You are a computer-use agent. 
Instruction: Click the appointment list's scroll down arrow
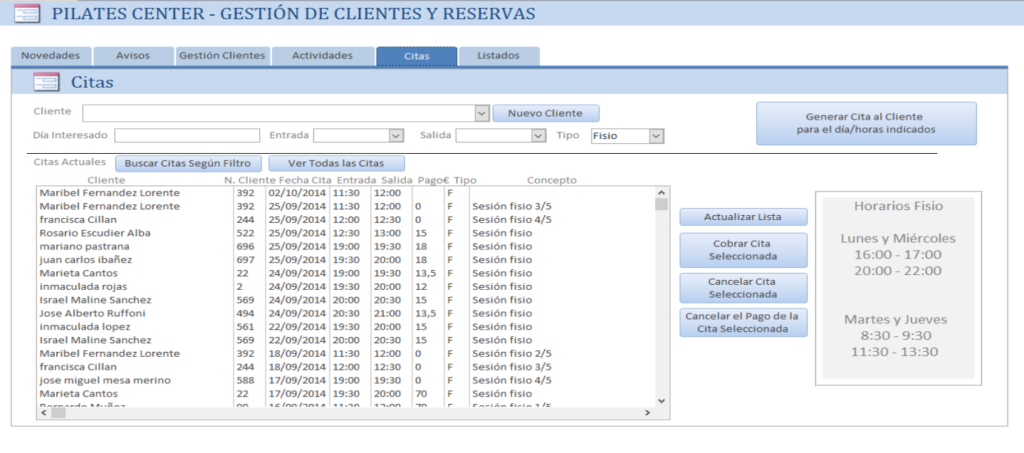(661, 399)
